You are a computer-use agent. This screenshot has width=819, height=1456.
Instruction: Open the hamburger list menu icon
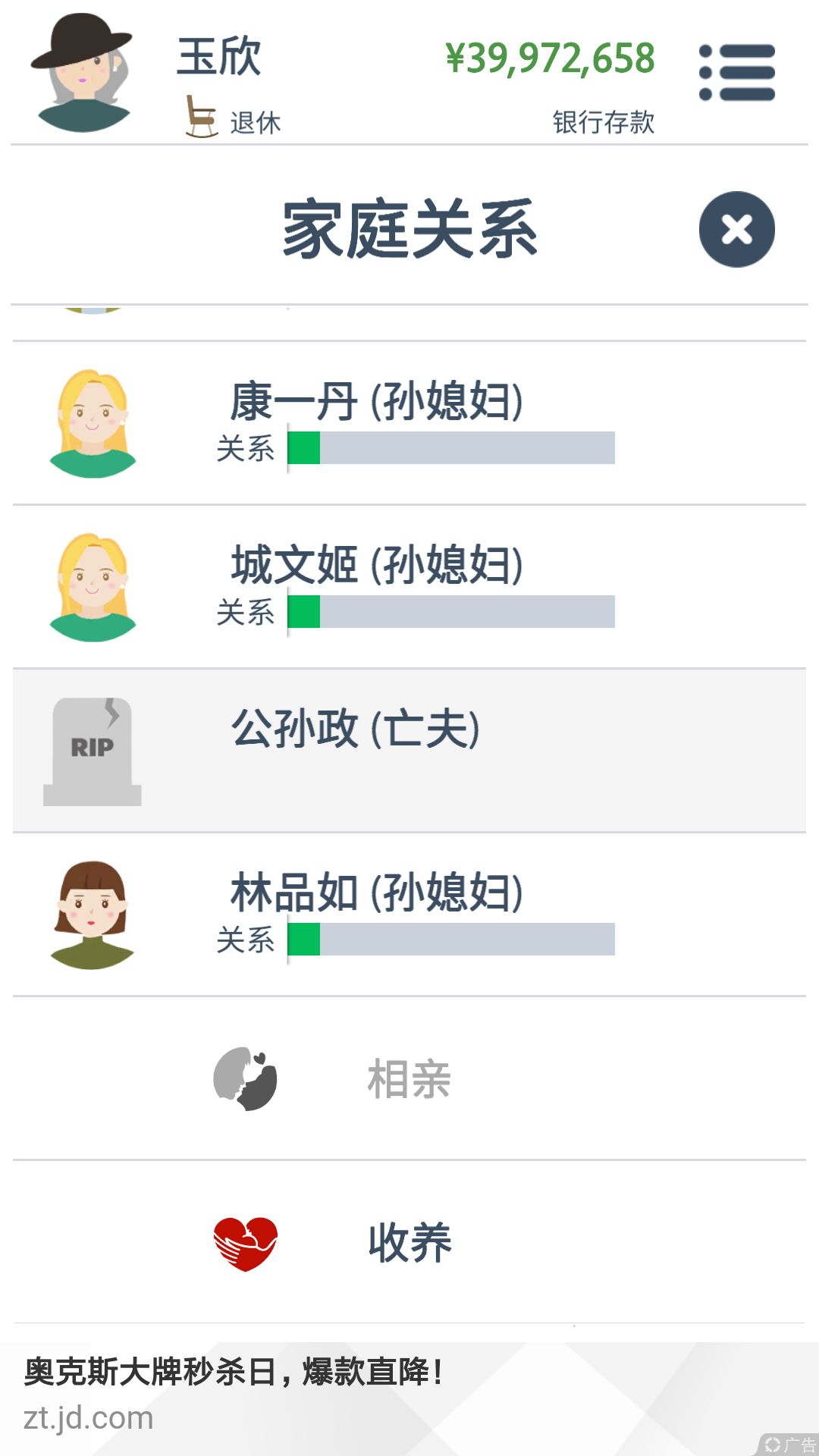pyautogui.click(x=737, y=73)
